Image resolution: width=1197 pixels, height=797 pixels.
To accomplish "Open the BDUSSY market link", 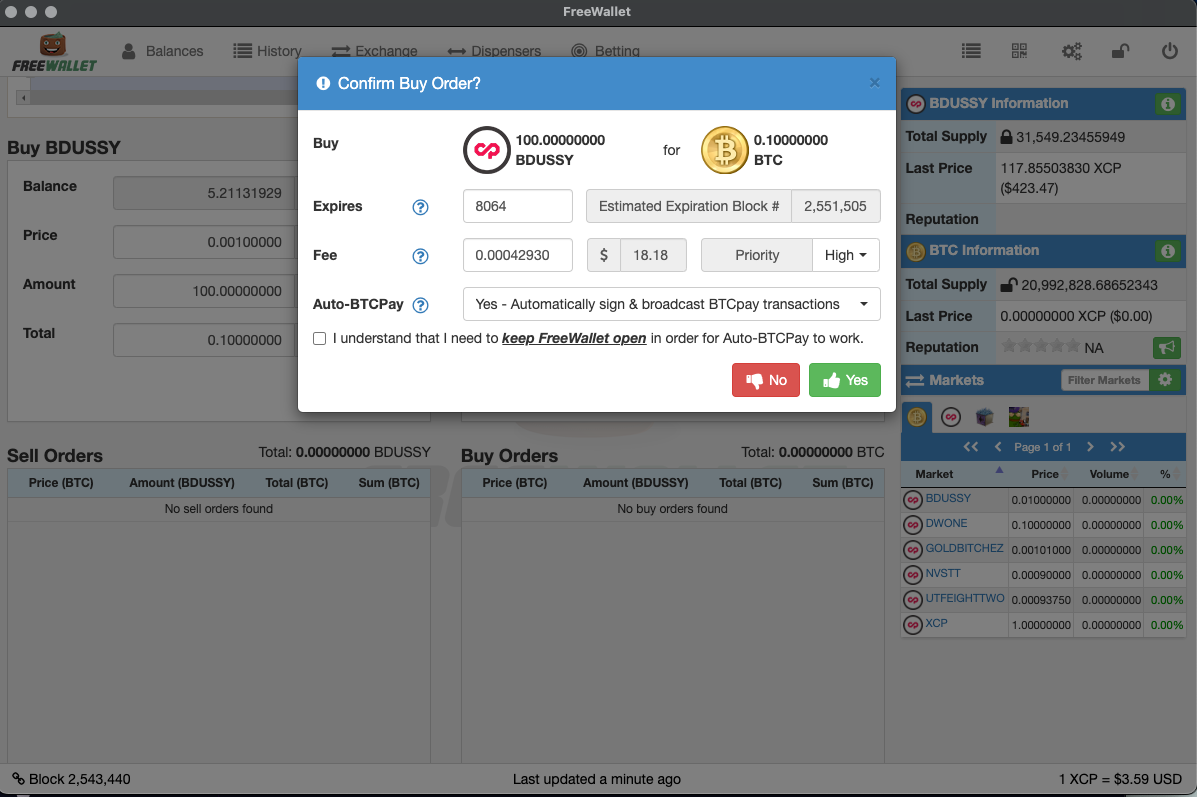I will (x=948, y=498).
